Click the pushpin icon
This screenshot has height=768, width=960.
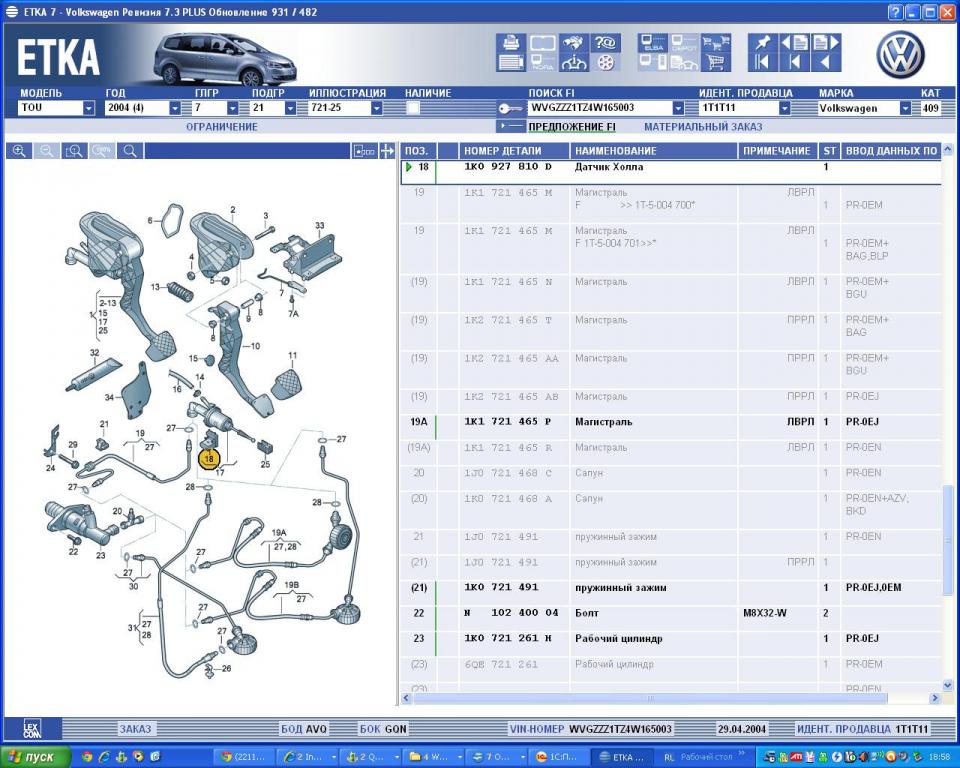tap(763, 42)
